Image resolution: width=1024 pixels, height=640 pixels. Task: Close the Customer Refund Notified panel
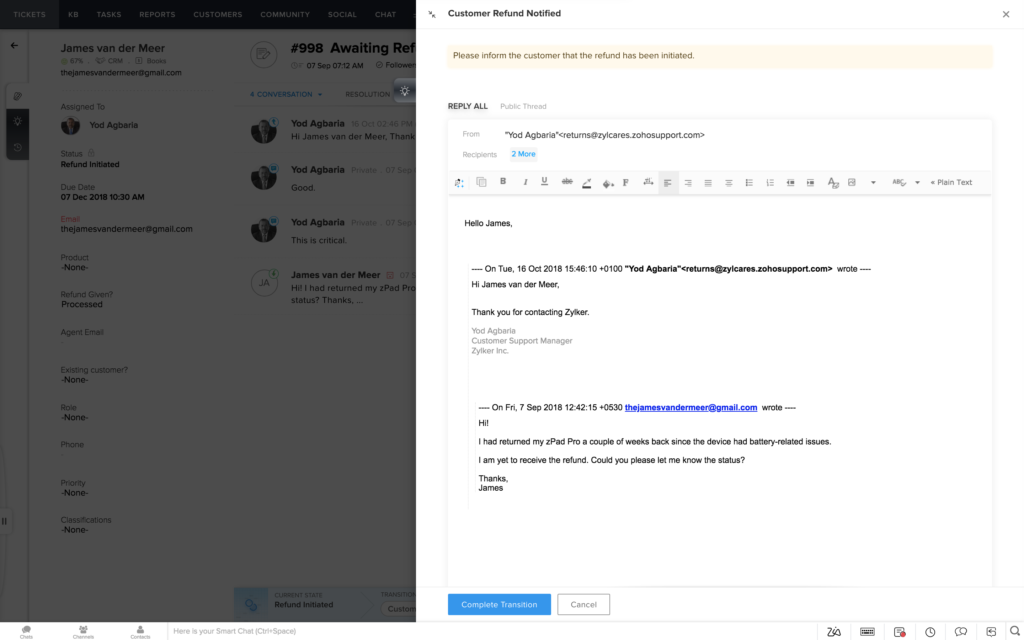click(x=1006, y=14)
